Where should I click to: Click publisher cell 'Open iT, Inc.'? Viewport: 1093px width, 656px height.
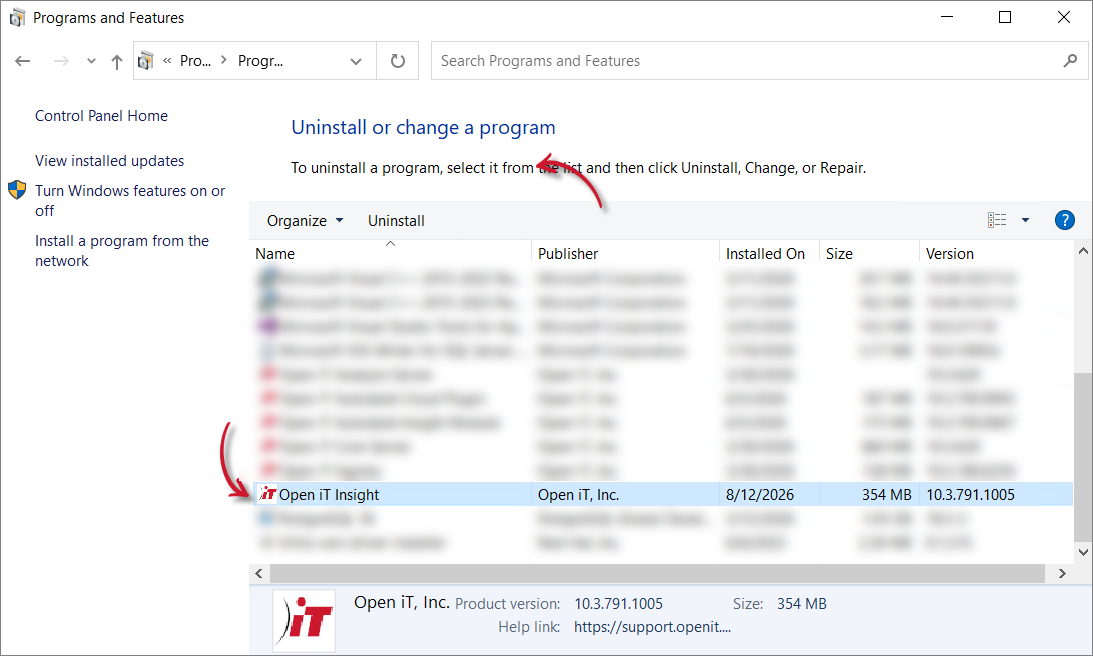point(579,495)
